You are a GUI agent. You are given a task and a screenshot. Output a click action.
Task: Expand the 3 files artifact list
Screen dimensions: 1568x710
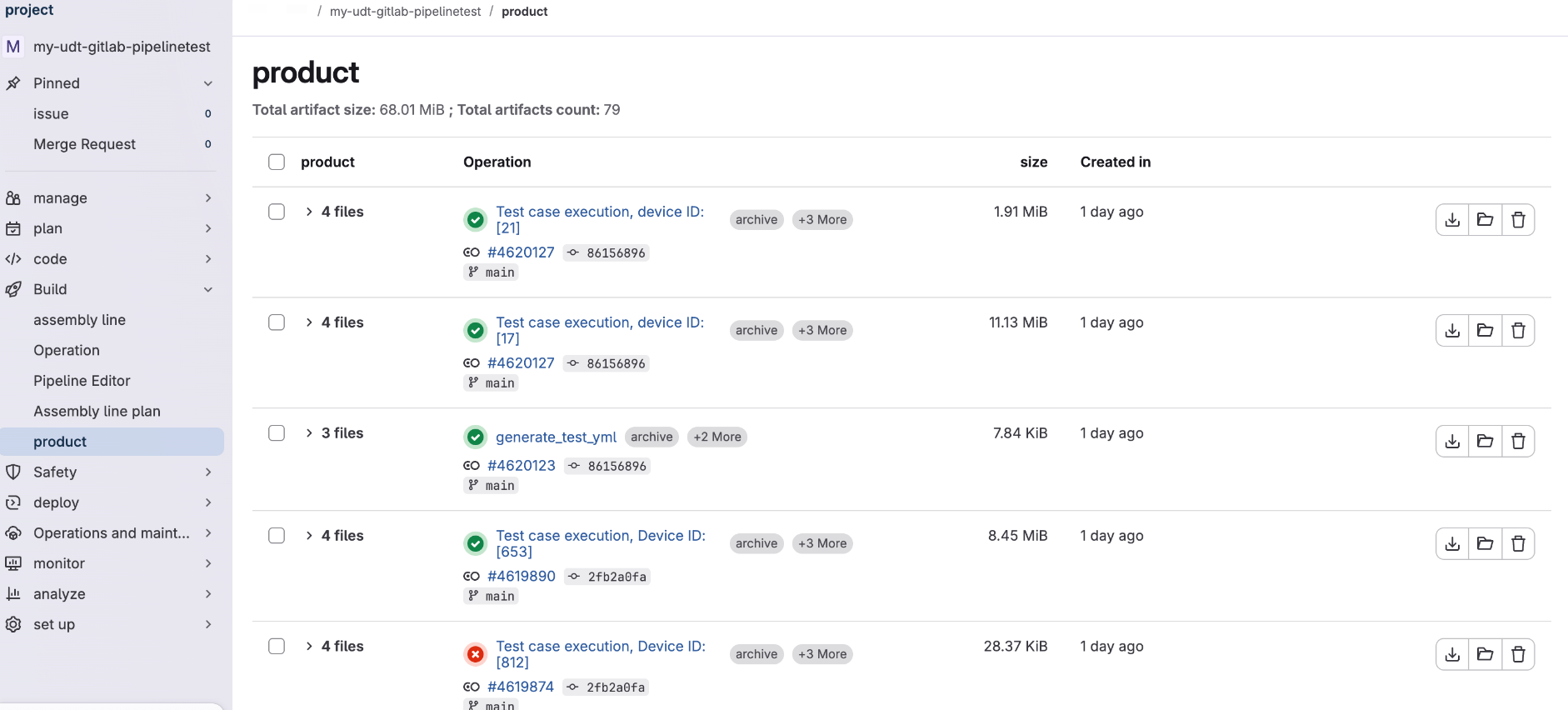309,433
